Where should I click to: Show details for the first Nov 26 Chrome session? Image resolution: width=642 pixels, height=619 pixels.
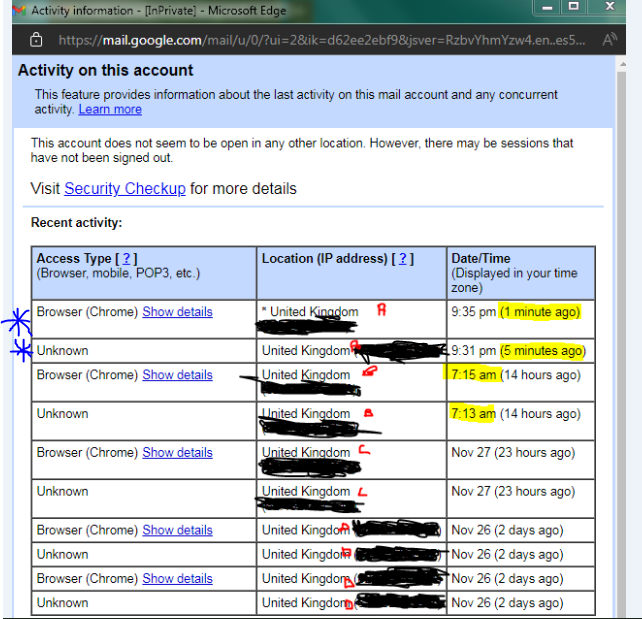point(177,530)
